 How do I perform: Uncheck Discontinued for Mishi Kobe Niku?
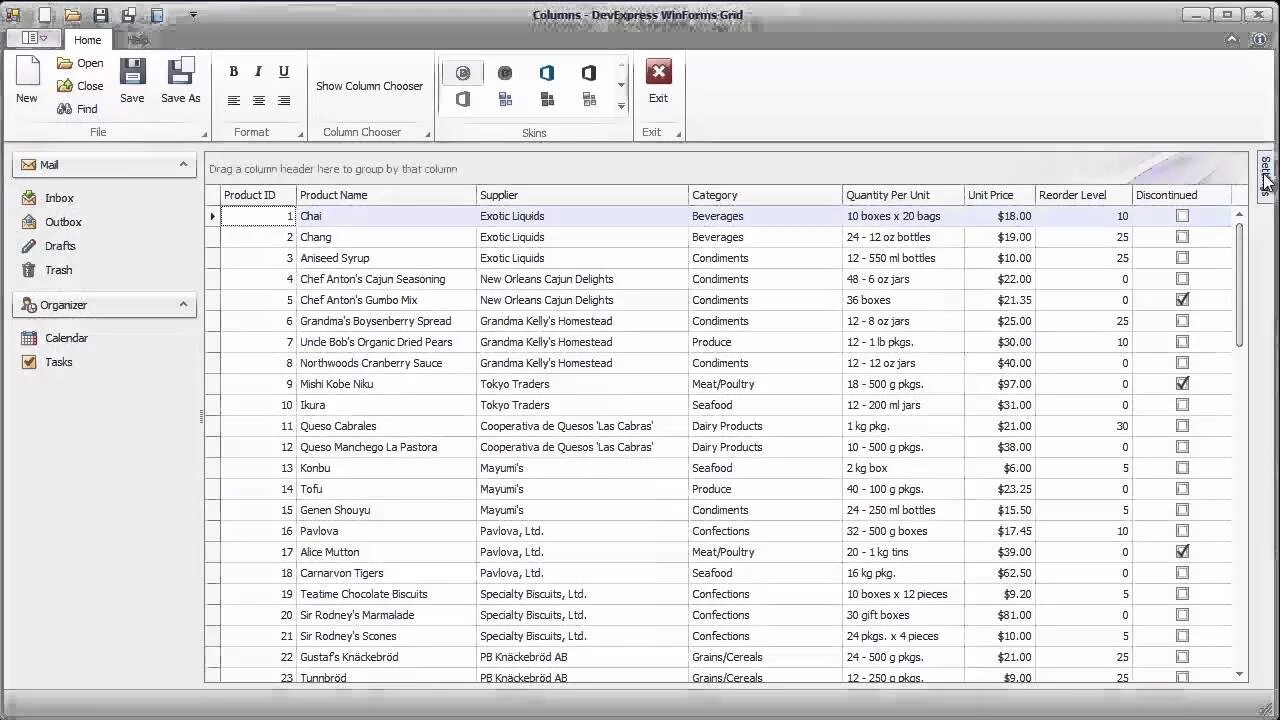pos(1182,384)
